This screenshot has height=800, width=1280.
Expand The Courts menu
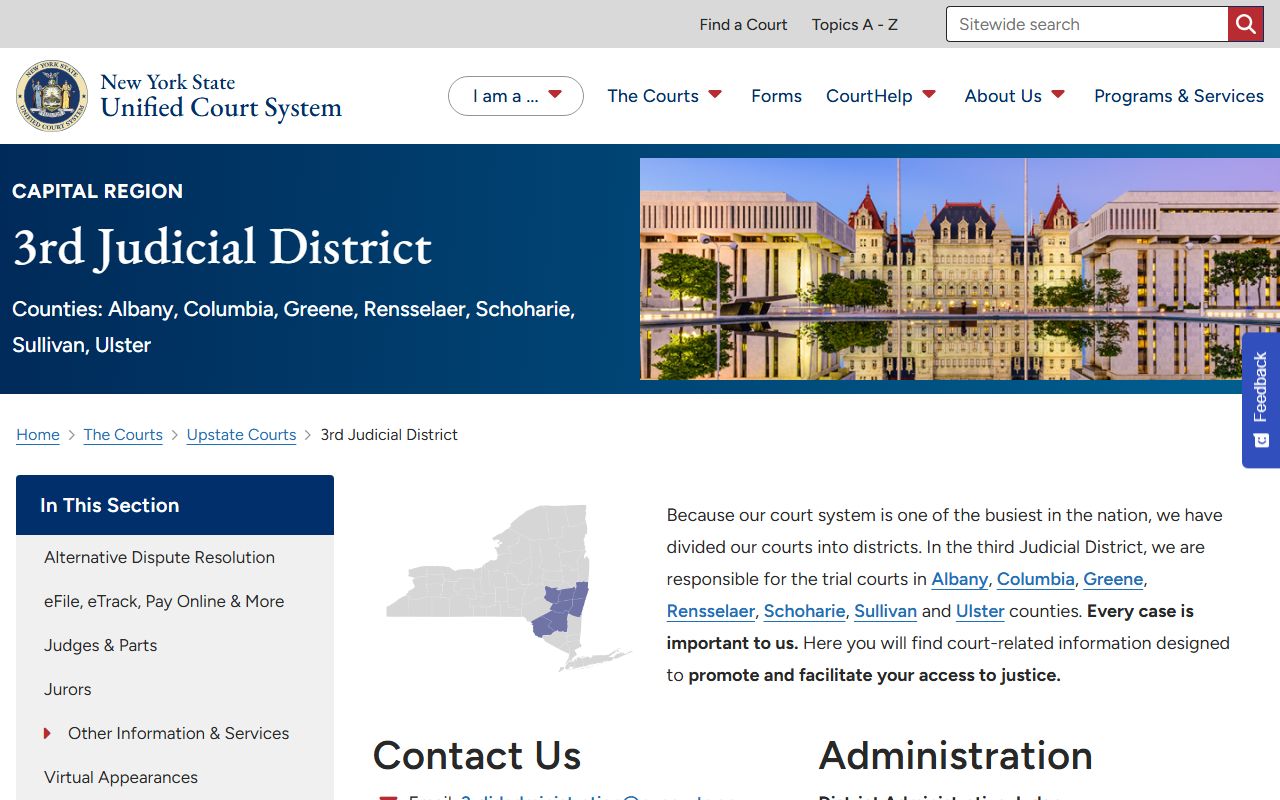tap(665, 96)
